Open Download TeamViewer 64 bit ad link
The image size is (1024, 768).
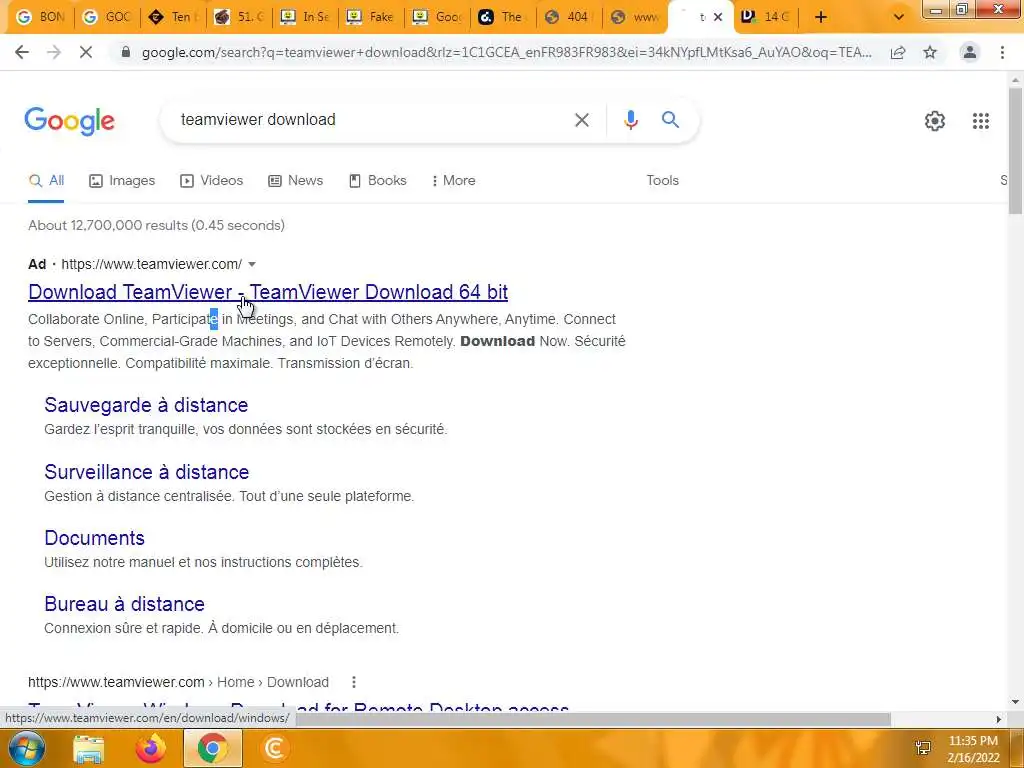coord(268,292)
